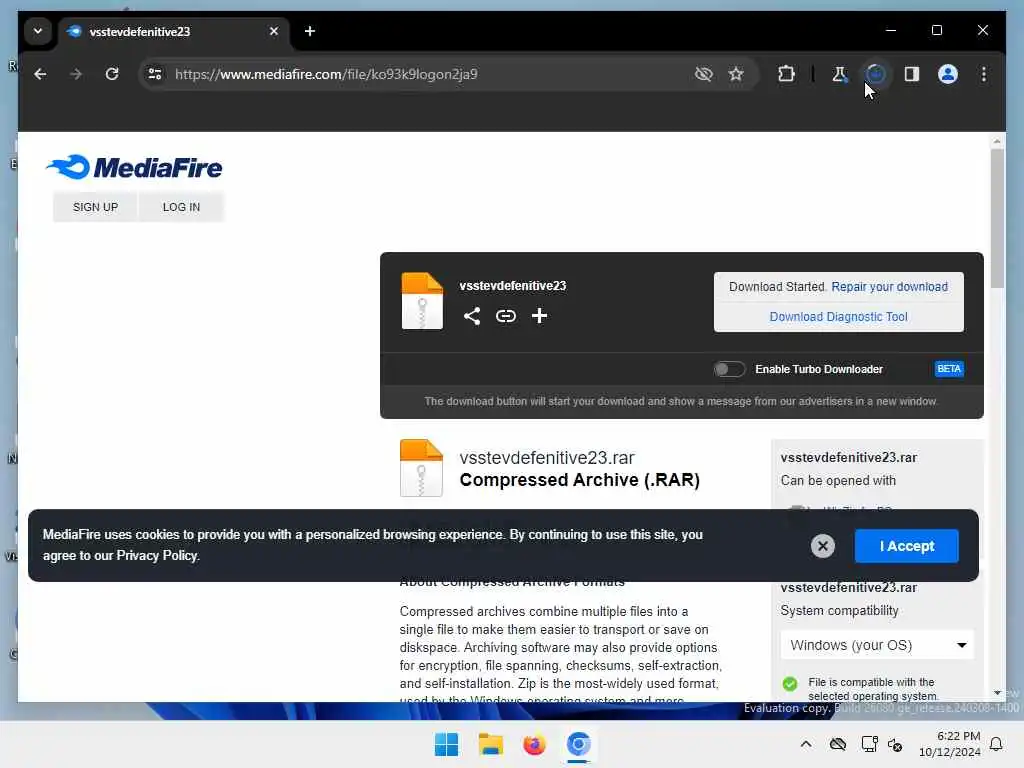Open the three-dot browser menu
The height and width of the screenshot is (768, 1024).
click(984, 74)
